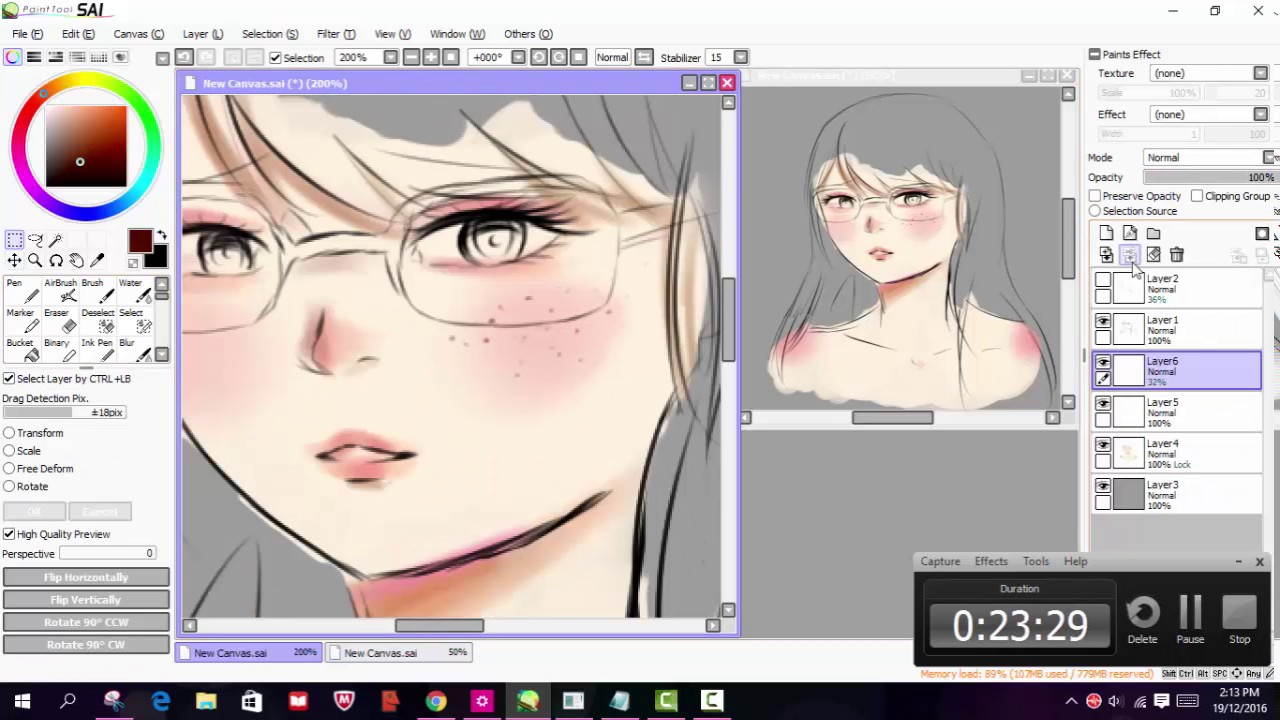Open the Filter menu
The height and width of the screenshot is (720, 1280).
coord(335,34)
